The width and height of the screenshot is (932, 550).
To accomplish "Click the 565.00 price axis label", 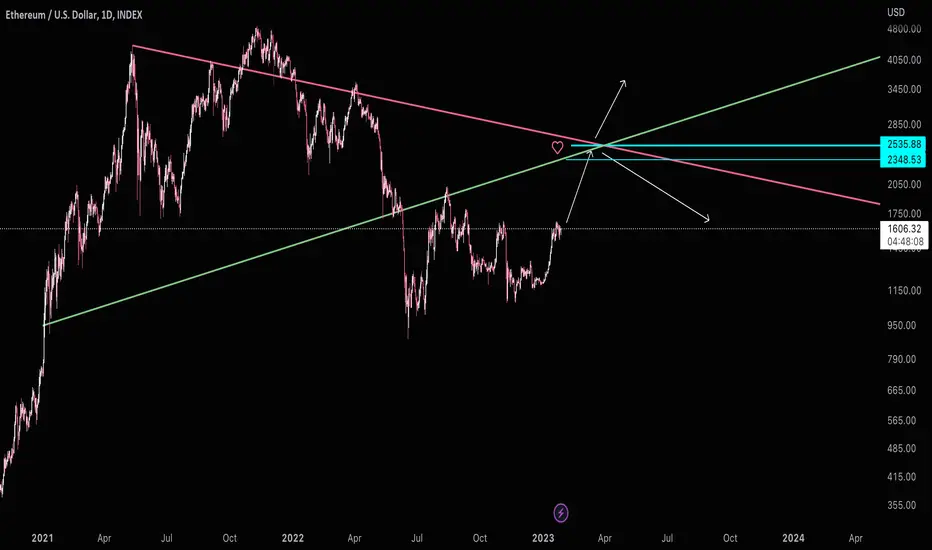I will click(x=904, y=420).
